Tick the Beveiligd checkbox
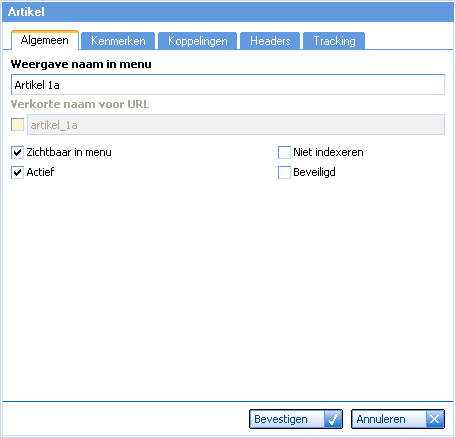This screenshot has width=456, height=438. click(284, 172)
